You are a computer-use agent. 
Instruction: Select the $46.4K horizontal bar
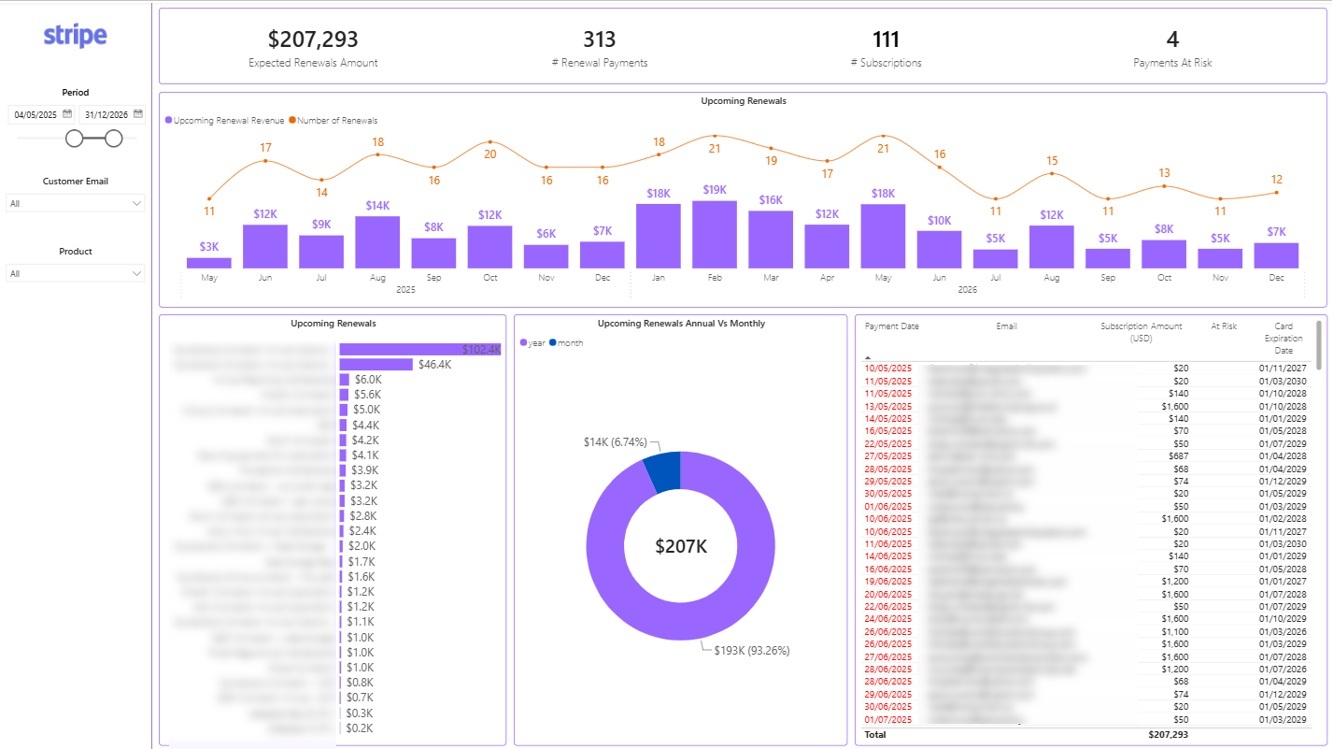[376, 364]
